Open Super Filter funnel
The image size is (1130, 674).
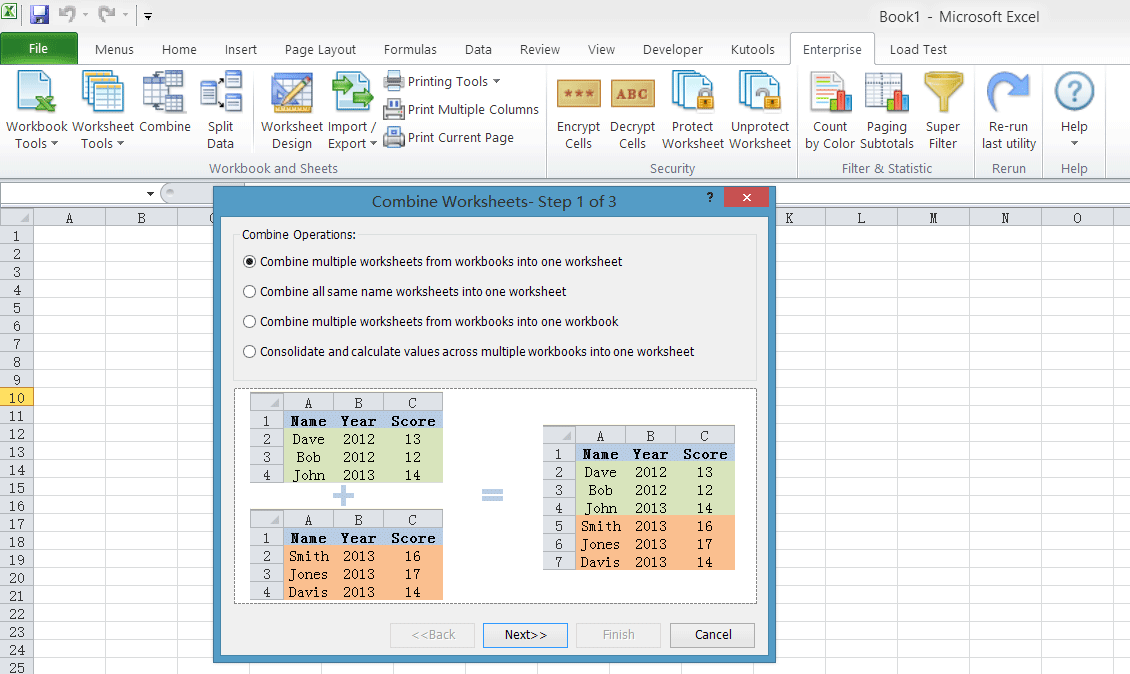coord(943,92)
